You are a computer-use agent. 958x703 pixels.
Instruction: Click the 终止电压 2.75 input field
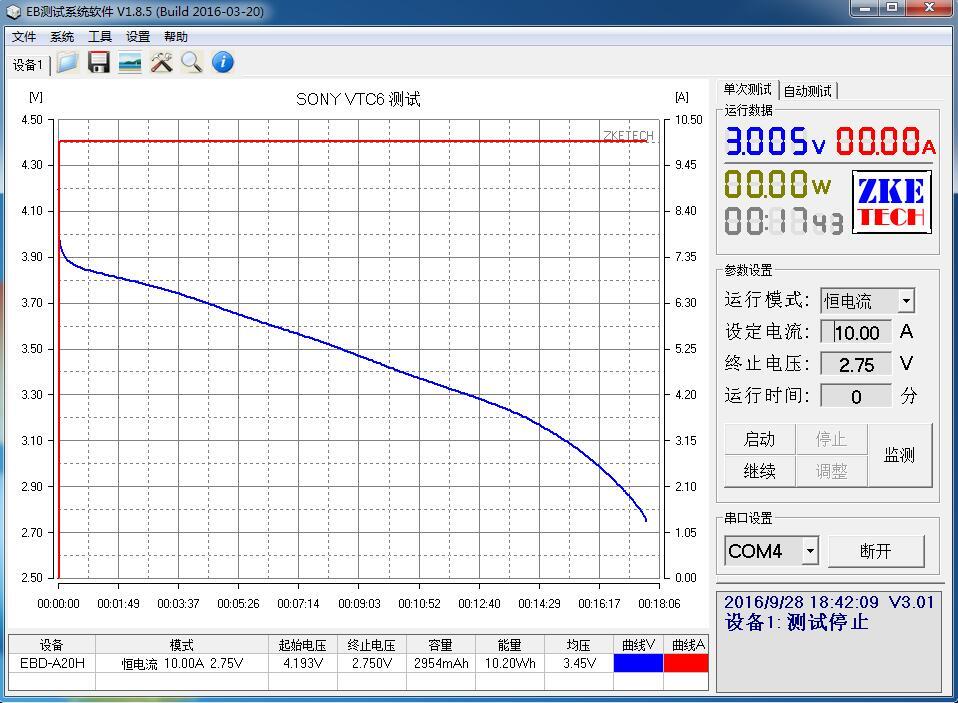click(x=855, y=364)
